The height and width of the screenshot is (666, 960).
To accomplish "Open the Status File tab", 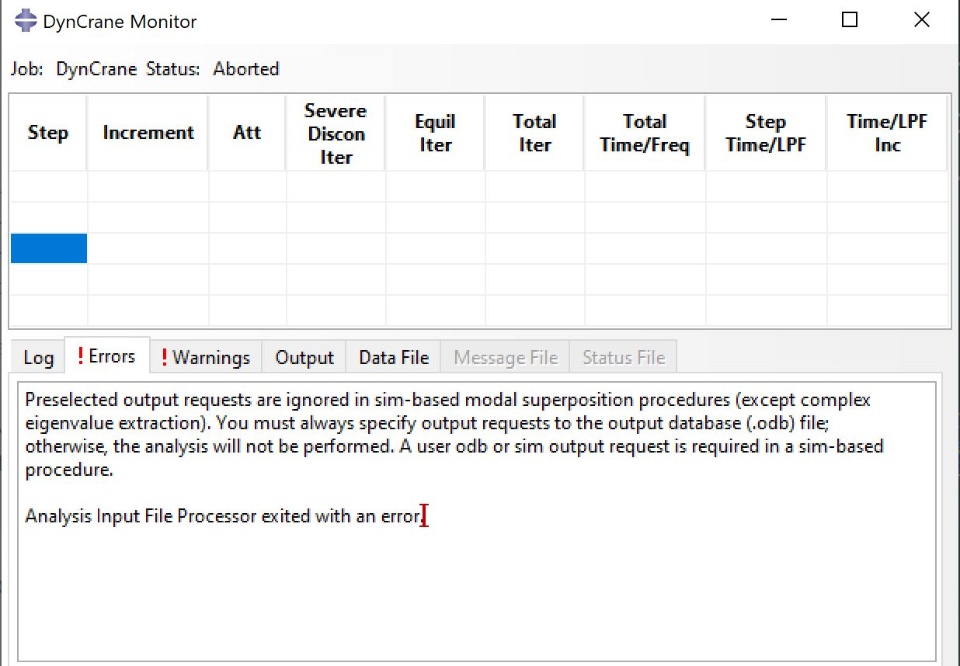I will 623,358.
